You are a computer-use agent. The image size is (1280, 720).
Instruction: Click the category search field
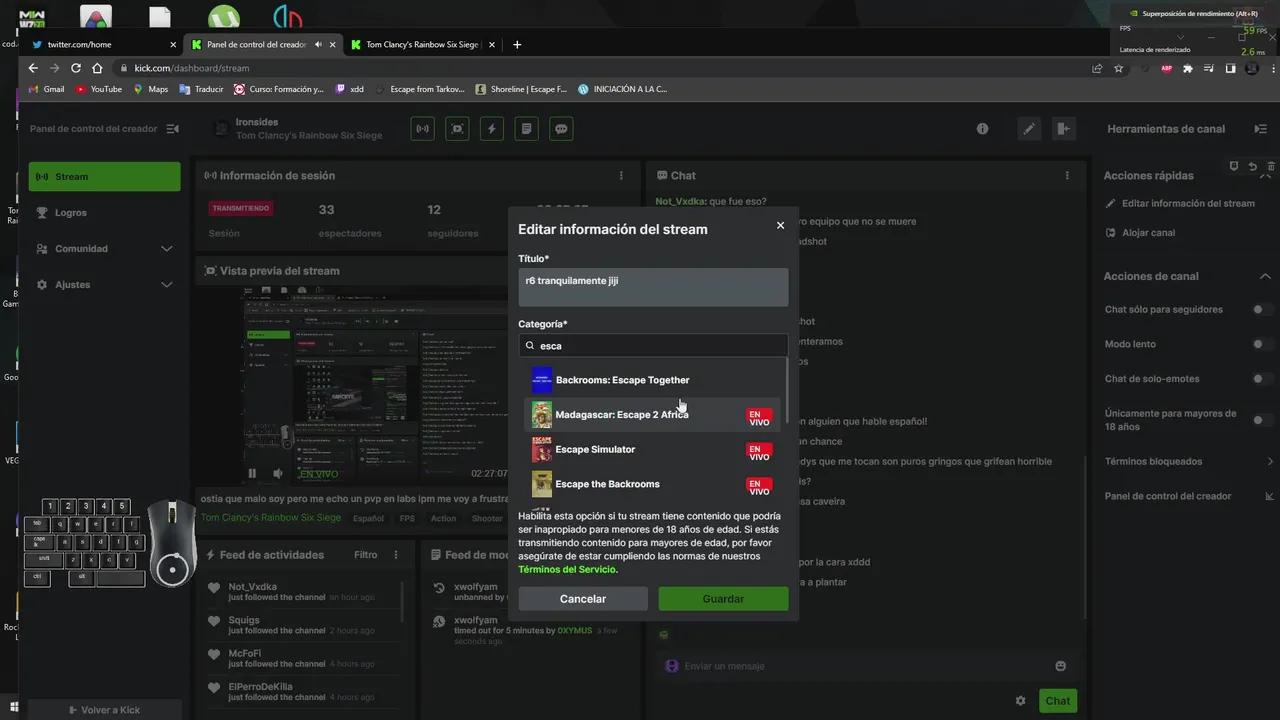coord(653,346)
